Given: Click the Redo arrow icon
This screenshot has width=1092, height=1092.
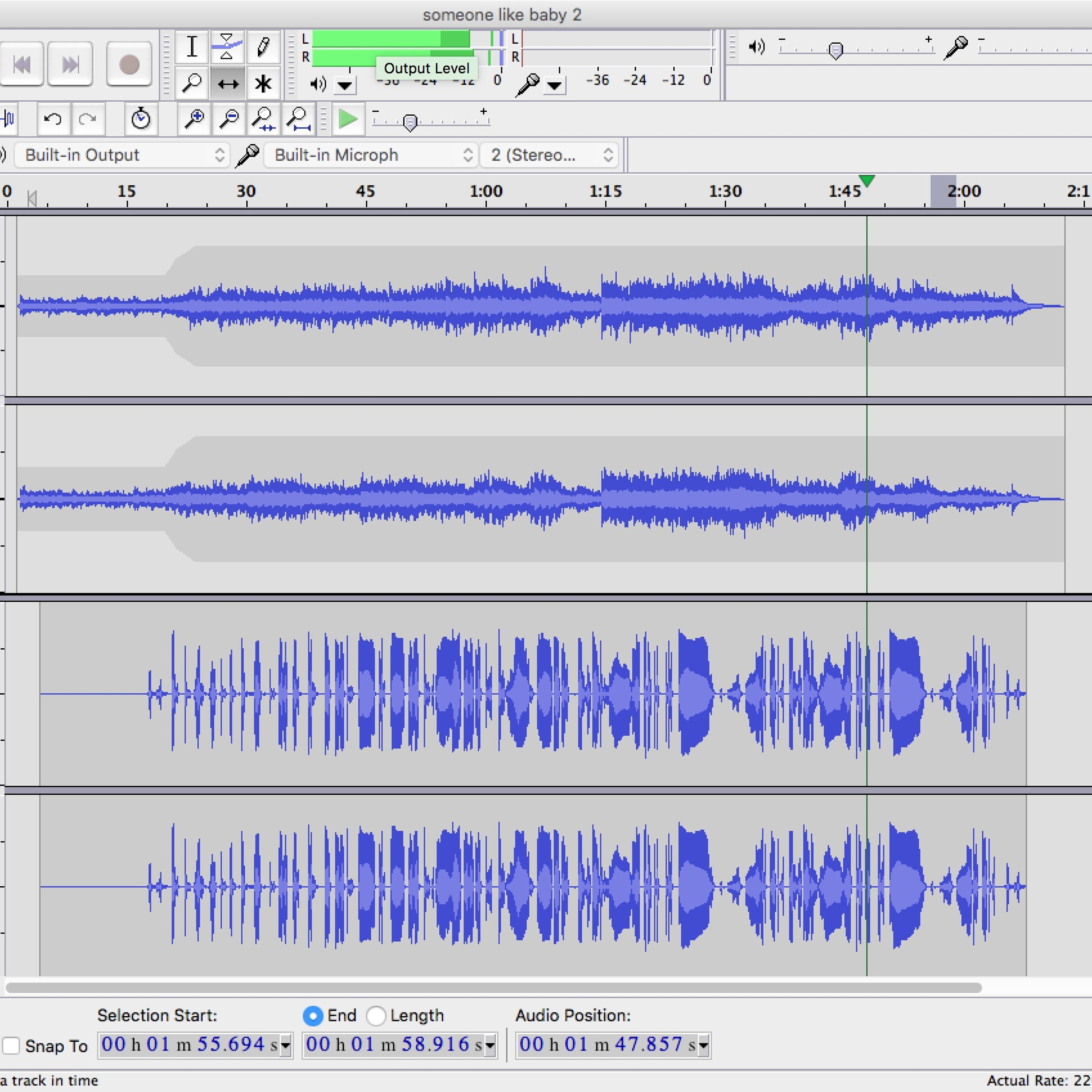Looking at the screenshot, I should pos(88,119).
